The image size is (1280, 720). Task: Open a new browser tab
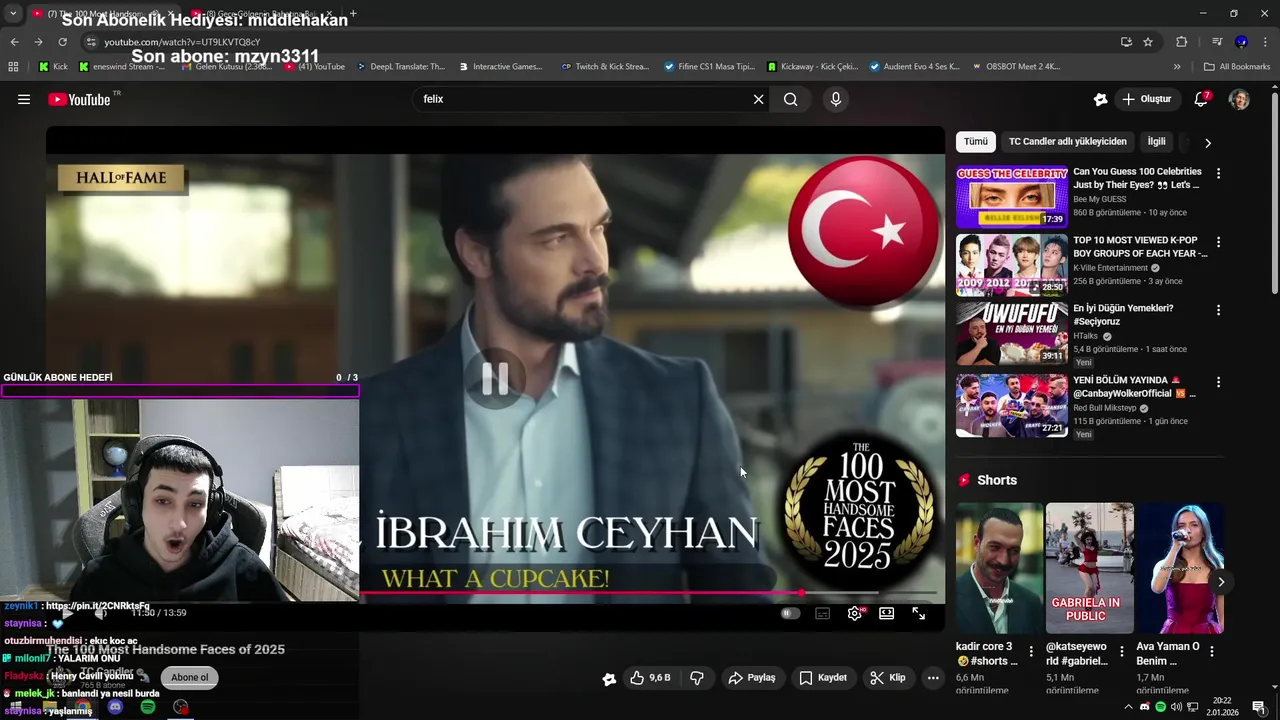pyautogui.click(x=353, y=14)
